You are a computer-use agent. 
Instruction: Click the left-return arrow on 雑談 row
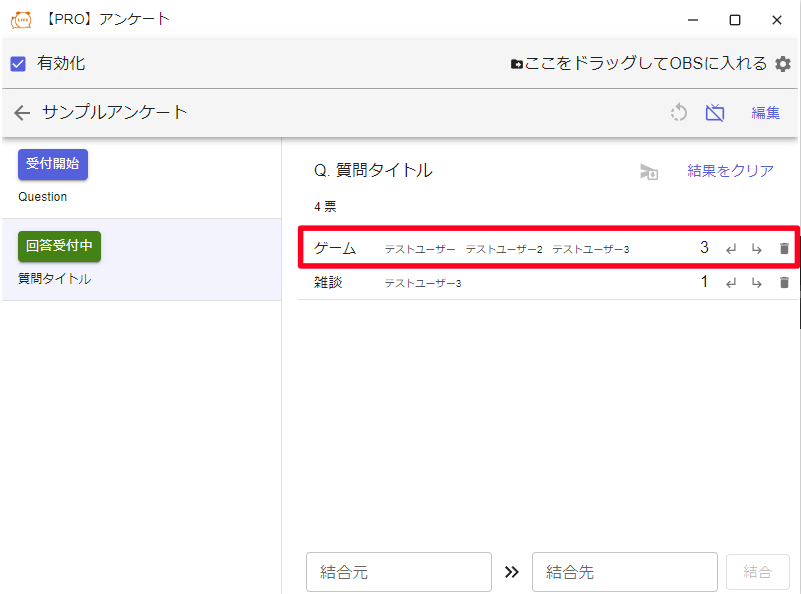(x=731, y=283)
